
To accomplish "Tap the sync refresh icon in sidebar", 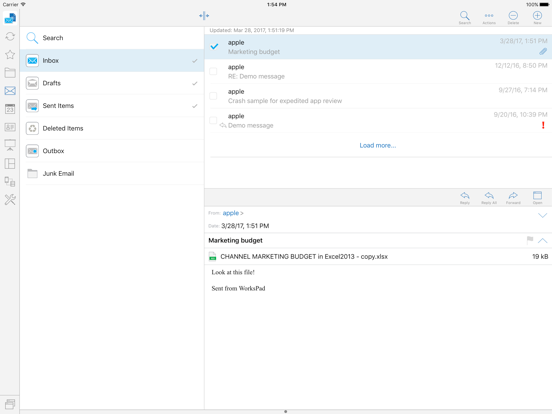I will [x=10, y=36].
